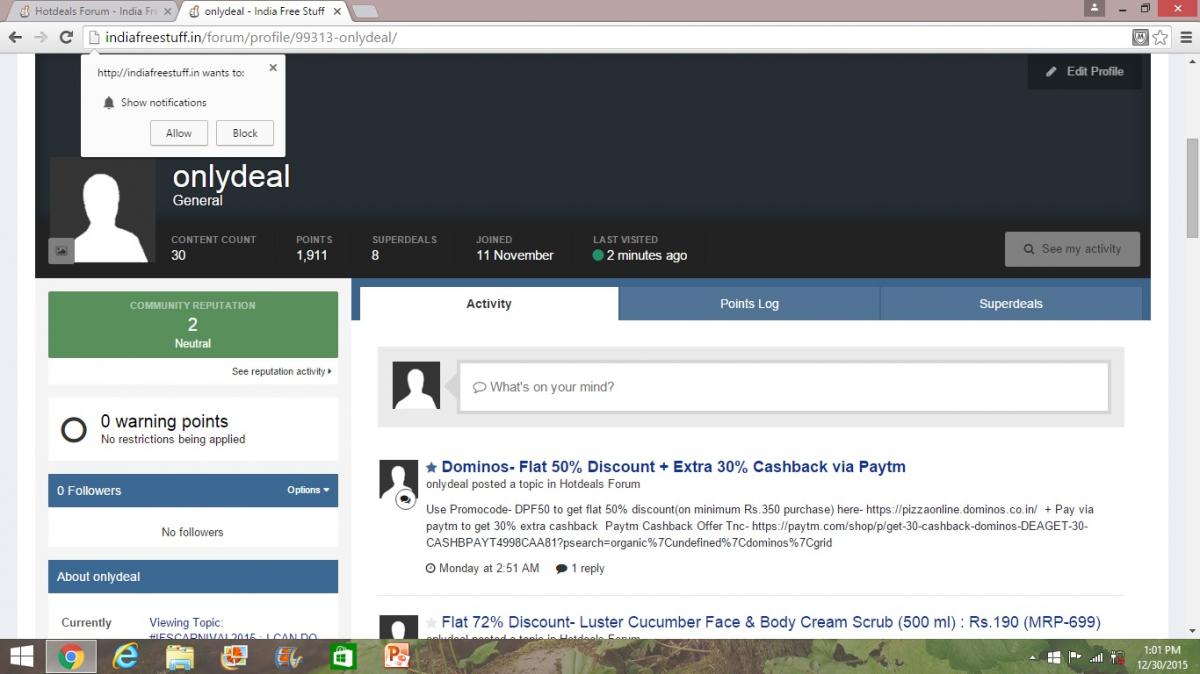1200x674 pixels.
Task: Click the '0 Followers' header text
Action: [x=89, y=491]
